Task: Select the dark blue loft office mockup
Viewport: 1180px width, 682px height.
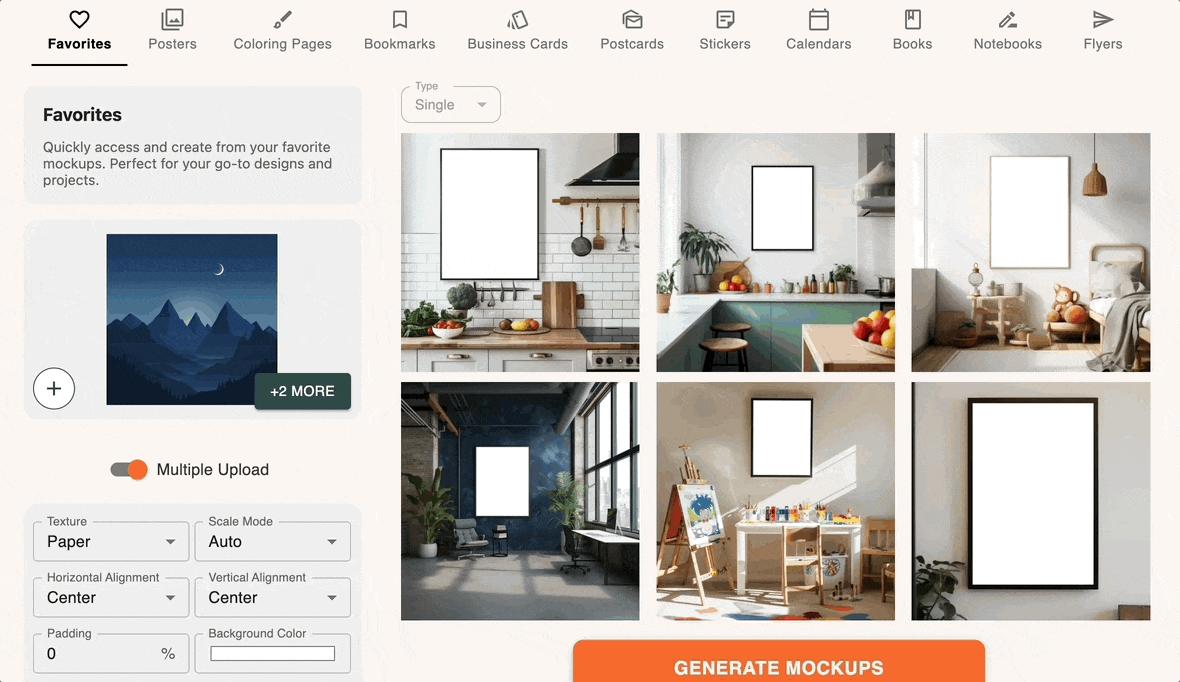Action: 520,501
